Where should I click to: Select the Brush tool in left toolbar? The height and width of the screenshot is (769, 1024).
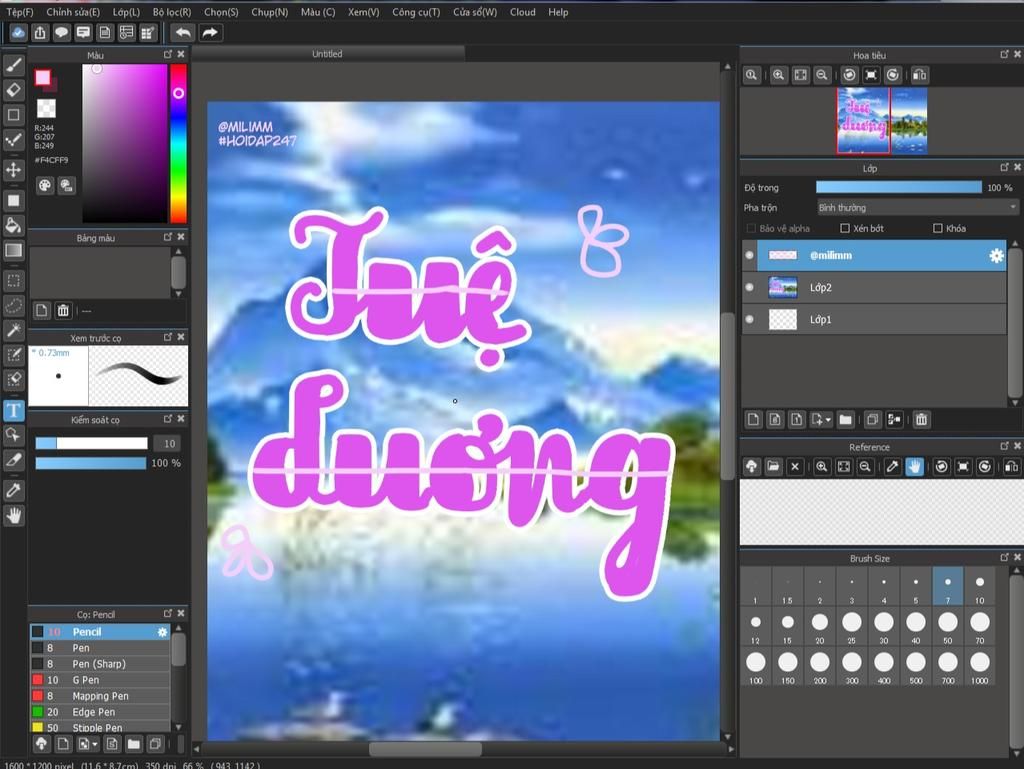click(14, 65)
